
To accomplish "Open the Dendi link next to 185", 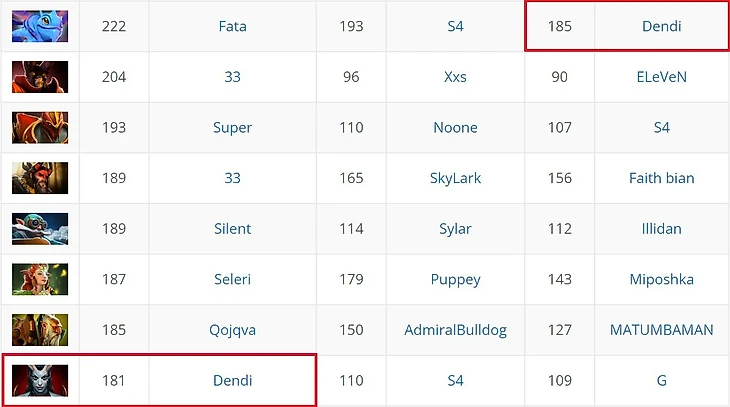I will point(662,26).
